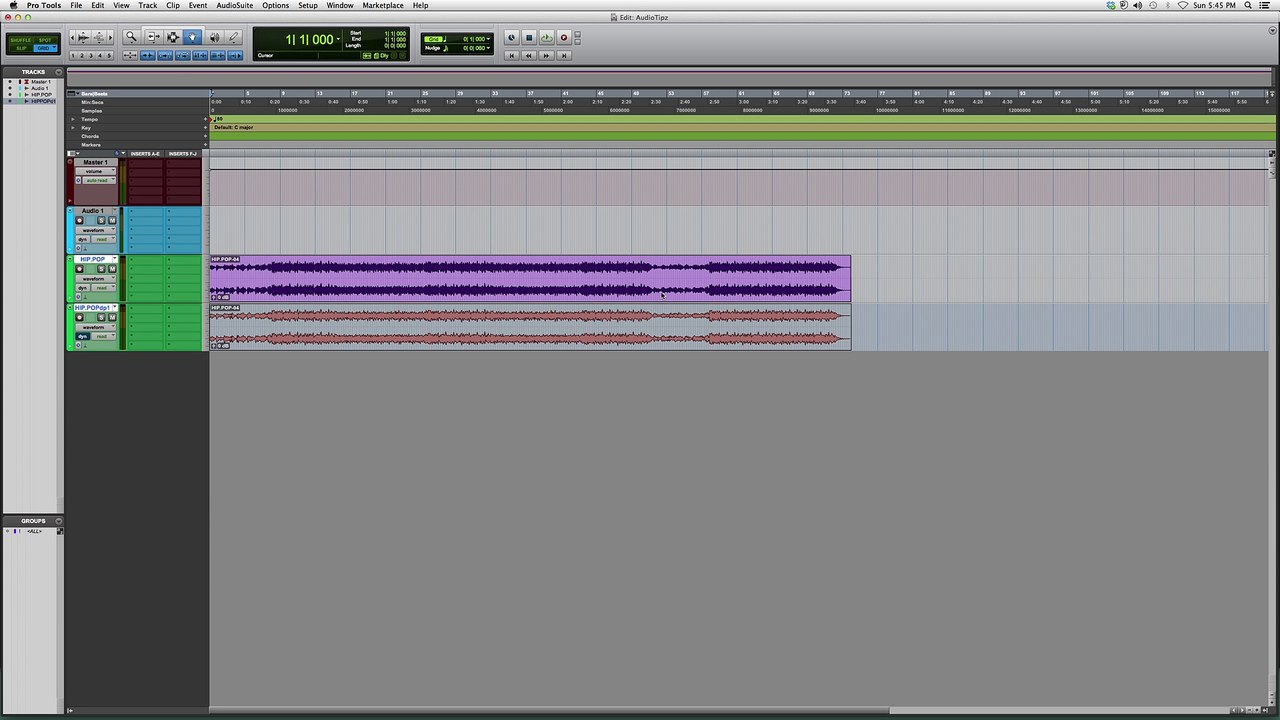Click the Fast Forward transport button
Viewport: 1280px width, 720px height.
tap(546, 55)
